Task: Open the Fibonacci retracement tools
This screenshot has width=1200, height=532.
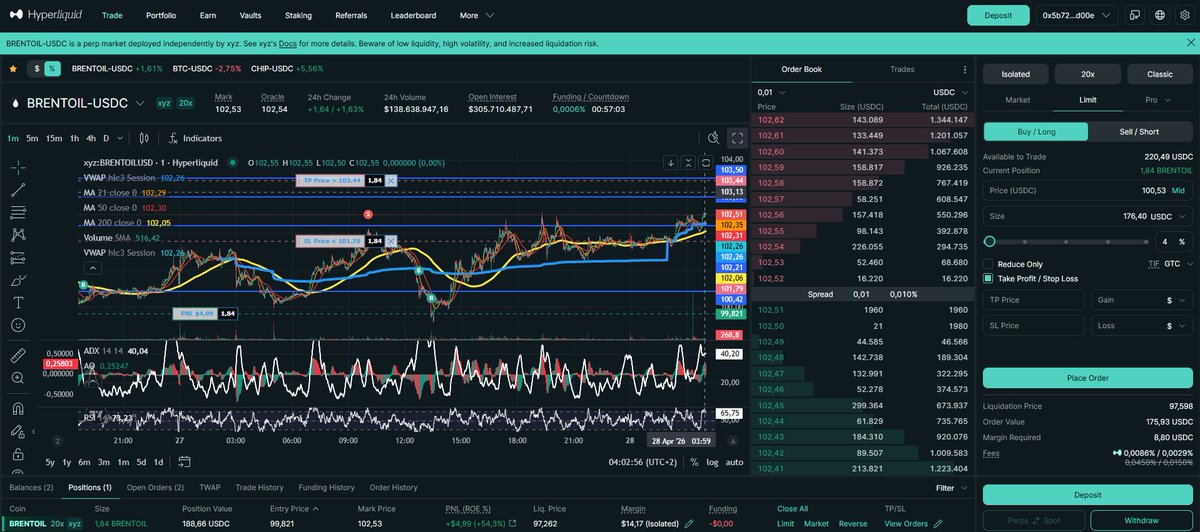Action: coord(18,213)
